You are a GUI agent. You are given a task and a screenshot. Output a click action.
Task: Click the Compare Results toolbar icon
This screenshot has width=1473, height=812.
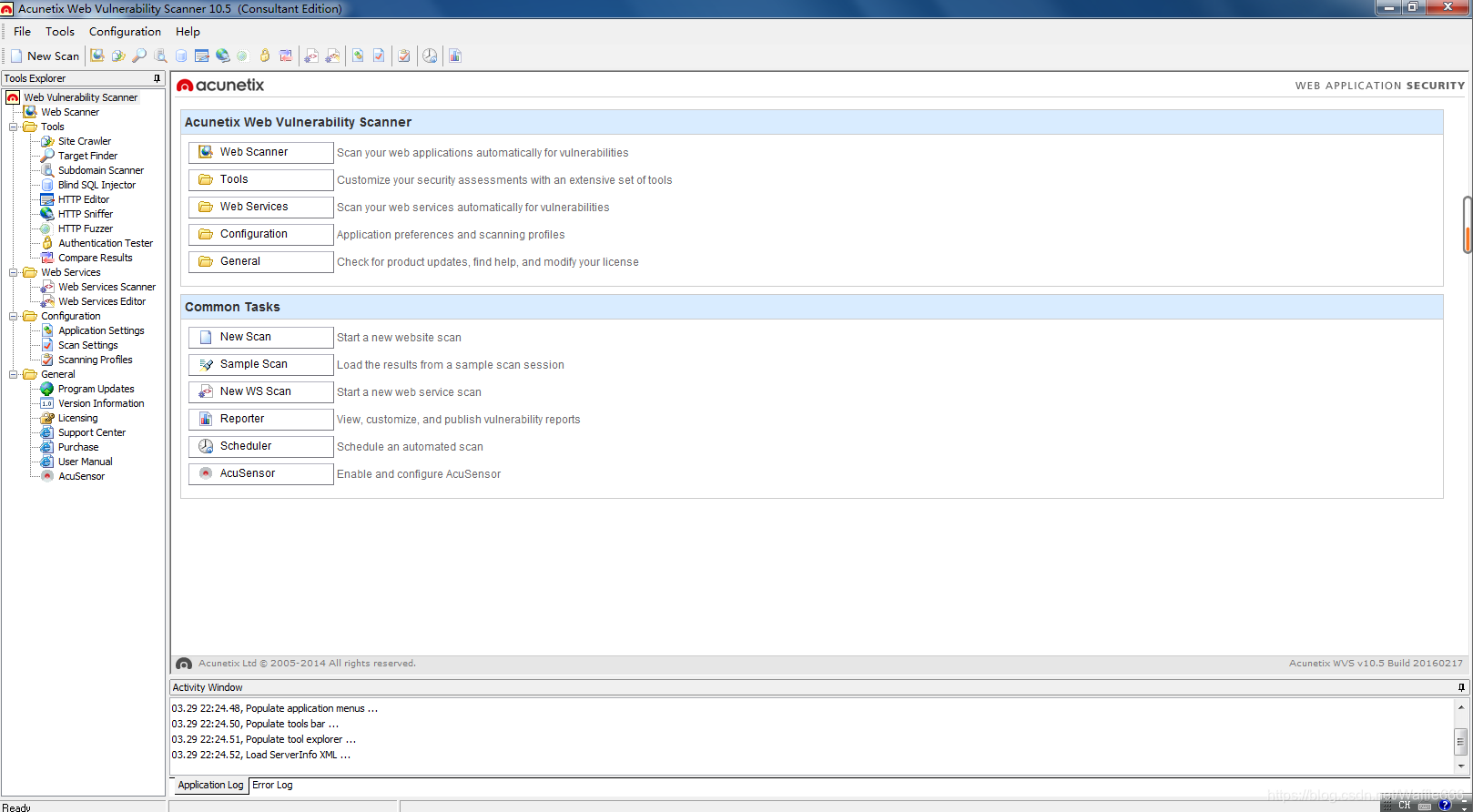286,56
